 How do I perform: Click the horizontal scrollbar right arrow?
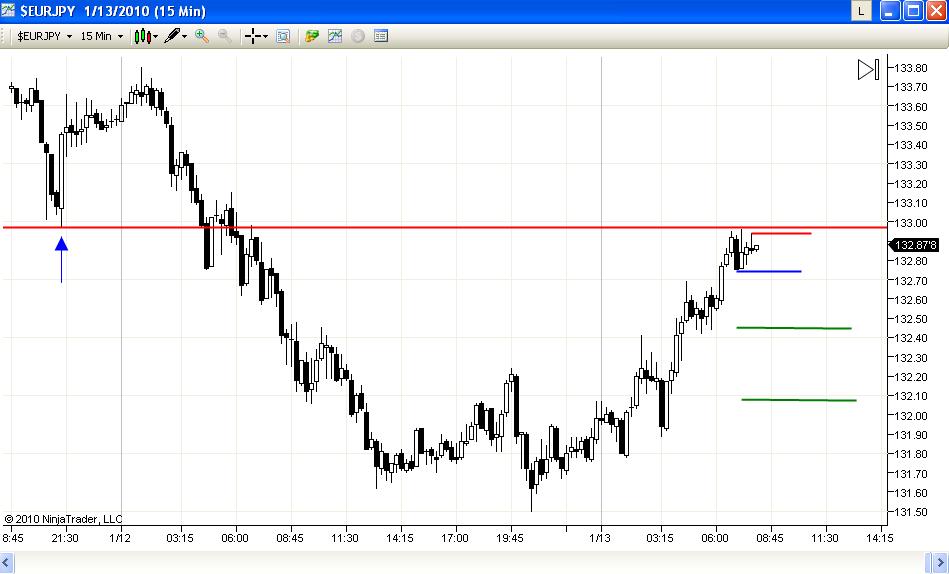[x=942, y=563]
